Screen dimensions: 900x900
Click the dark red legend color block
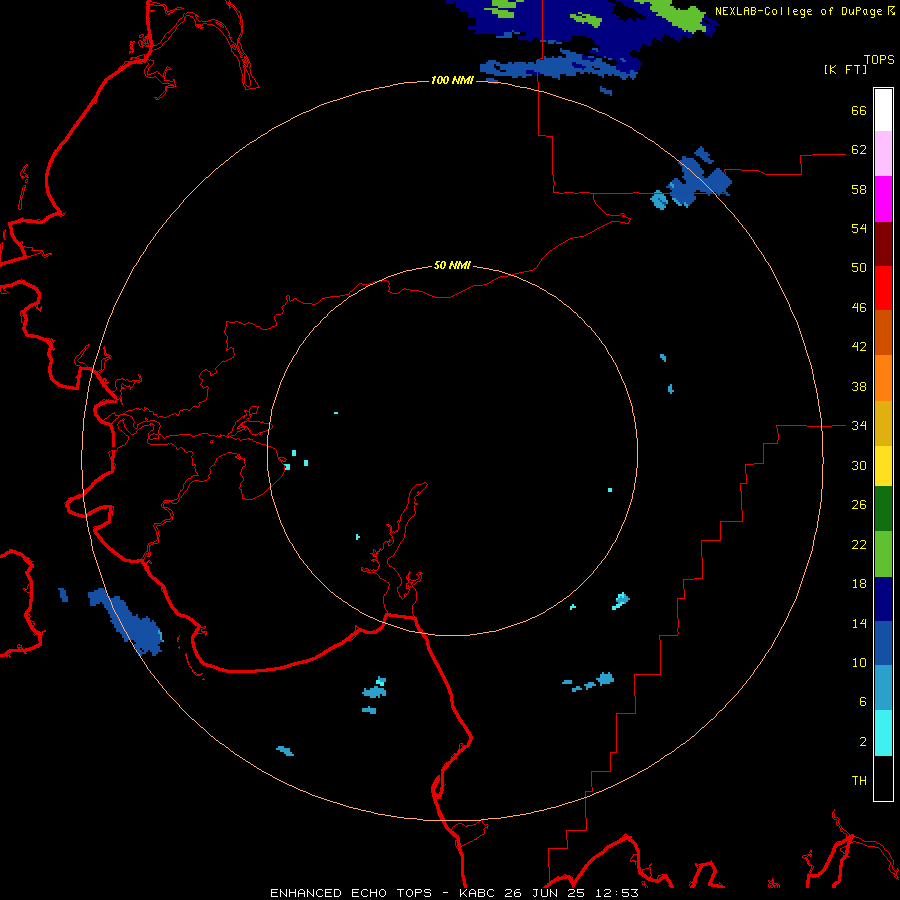[x=883, y=244]
